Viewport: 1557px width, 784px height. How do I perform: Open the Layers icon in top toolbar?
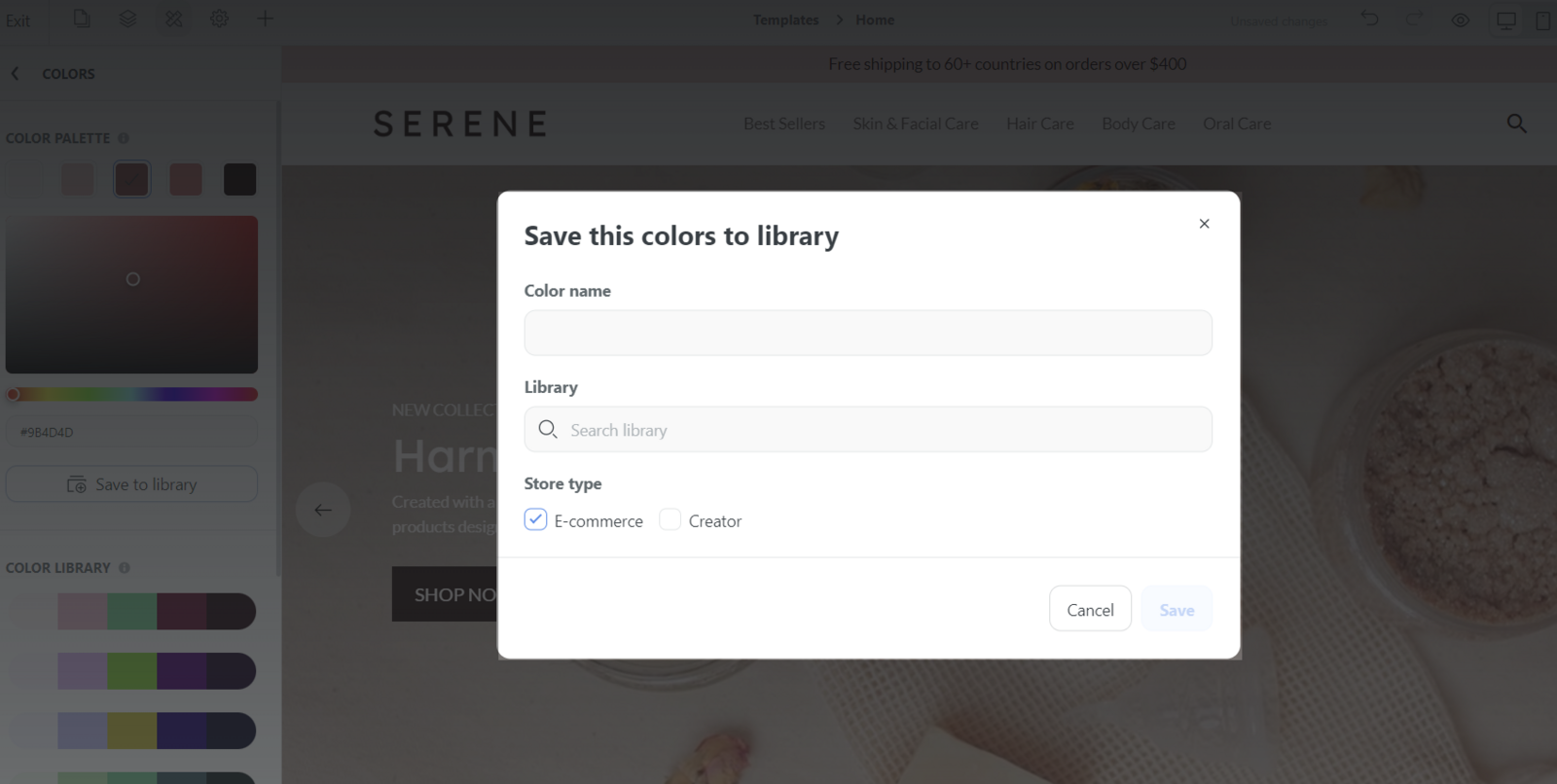[127, 18]
